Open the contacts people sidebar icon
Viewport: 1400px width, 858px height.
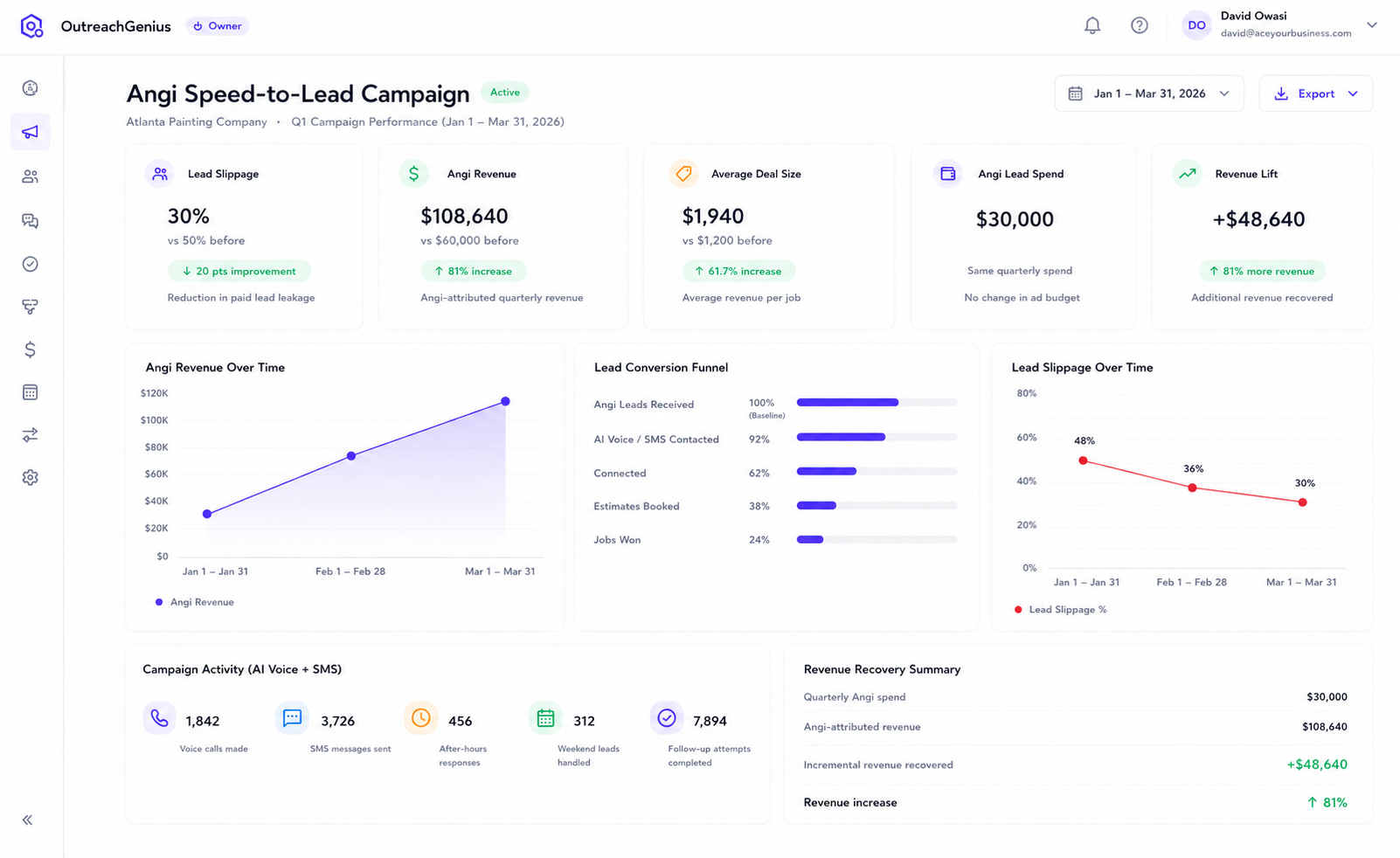click(31, 176)
